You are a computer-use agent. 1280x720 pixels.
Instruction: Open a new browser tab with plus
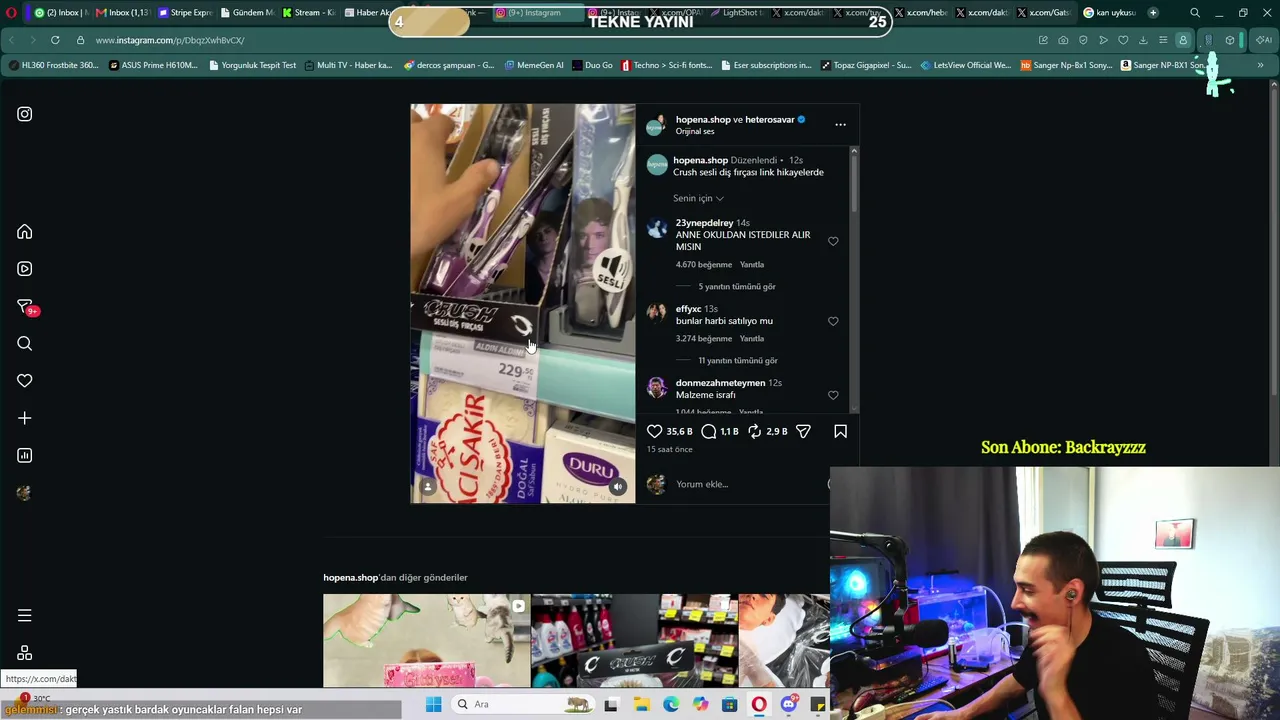(x=1153, y=13)
